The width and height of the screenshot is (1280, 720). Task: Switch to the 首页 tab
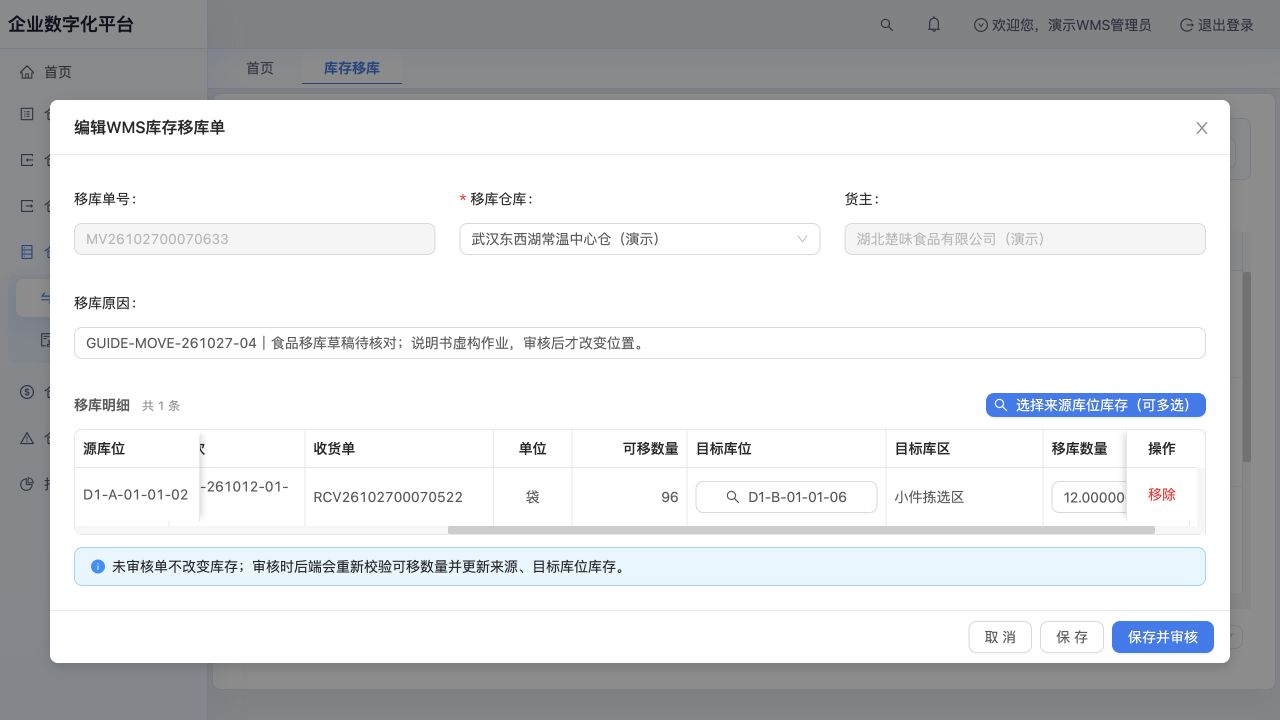point(260,68)
